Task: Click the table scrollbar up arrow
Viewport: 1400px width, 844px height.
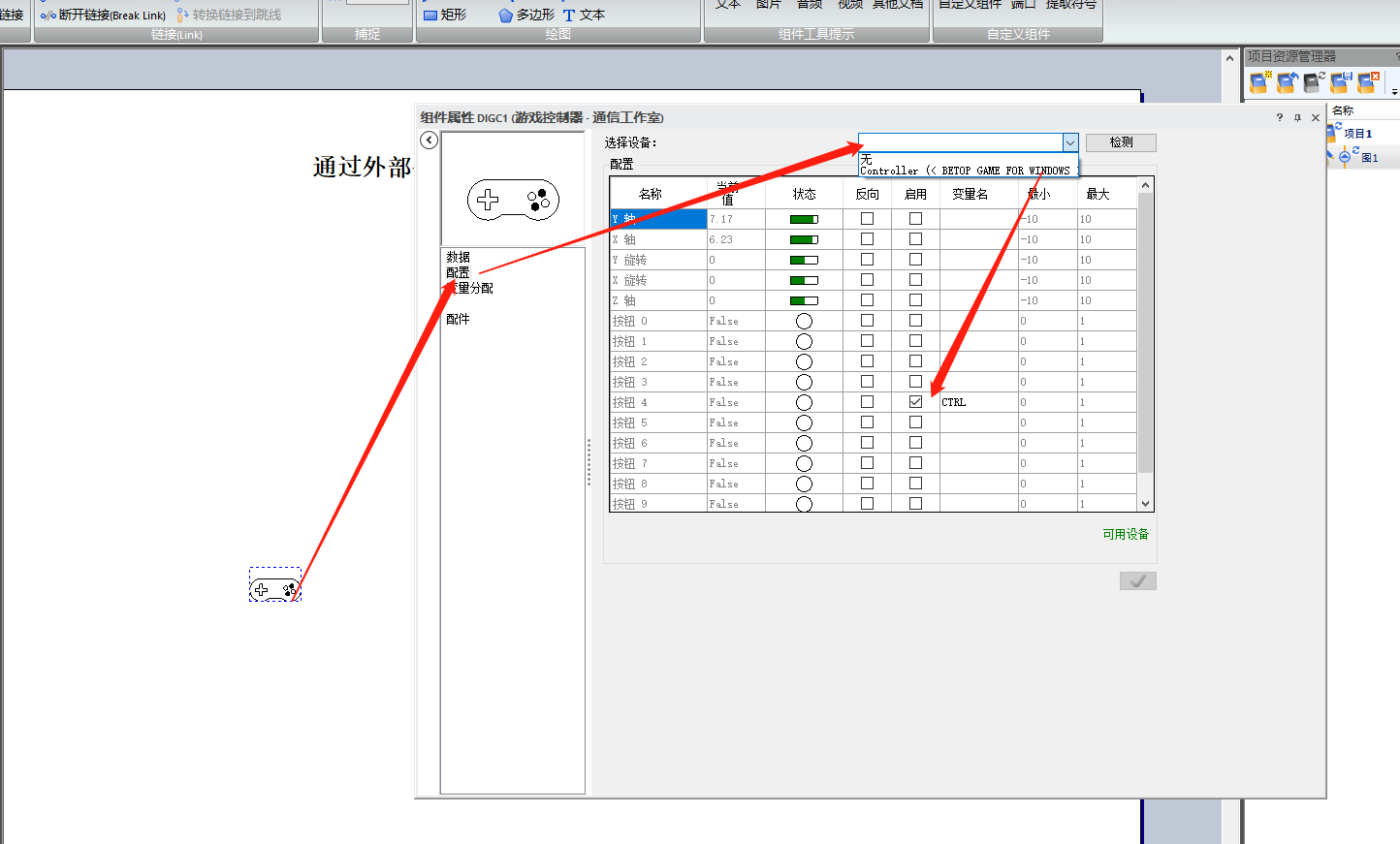Action: pos(1145,185)
